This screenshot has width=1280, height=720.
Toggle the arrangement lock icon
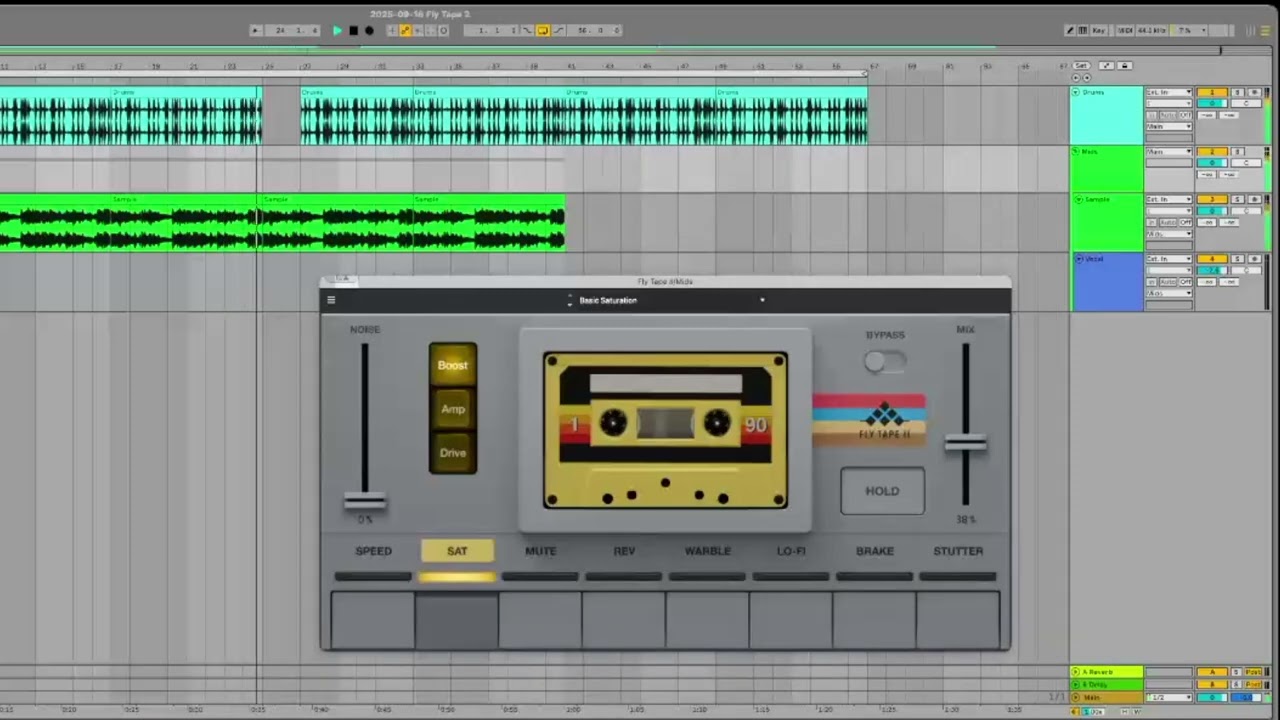pos(1124,66)
